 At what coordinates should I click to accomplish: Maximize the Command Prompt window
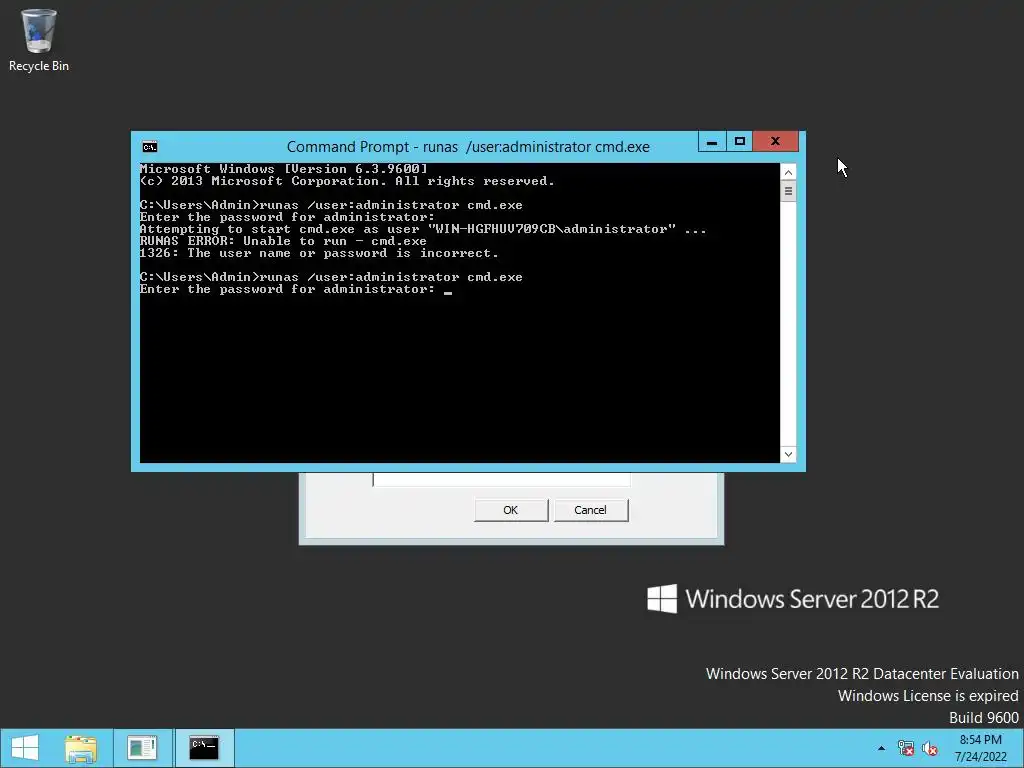click(739, 141)
